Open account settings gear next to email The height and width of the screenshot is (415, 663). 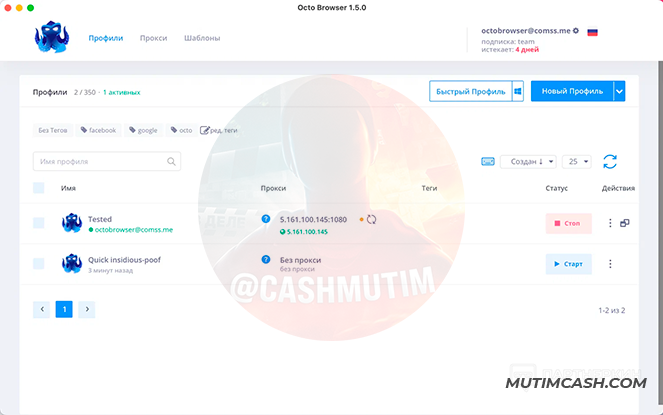[575, 30]
